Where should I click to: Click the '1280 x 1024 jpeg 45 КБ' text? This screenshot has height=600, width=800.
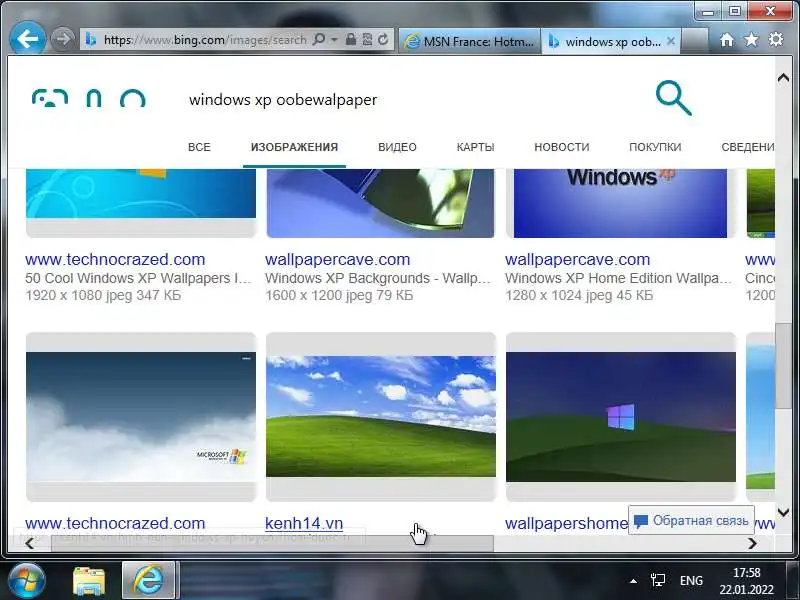tap(579, 295)
